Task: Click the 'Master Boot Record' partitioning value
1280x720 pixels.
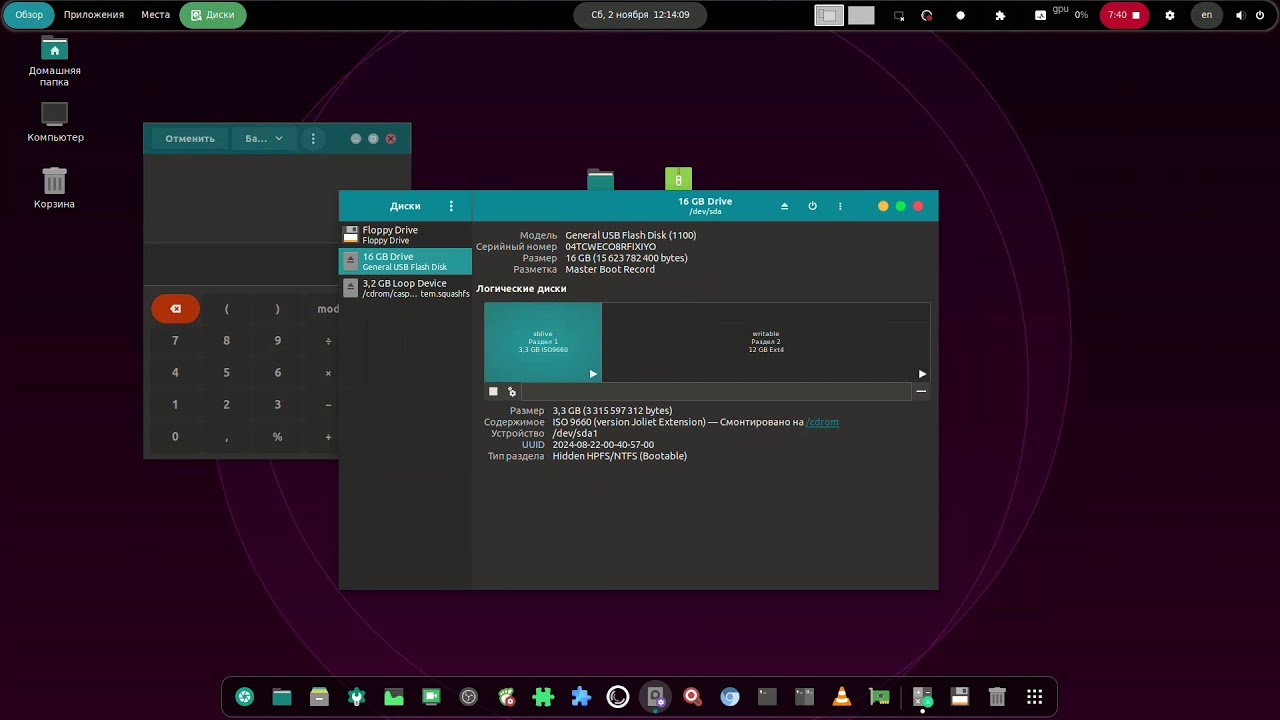Action: (610, 270)
